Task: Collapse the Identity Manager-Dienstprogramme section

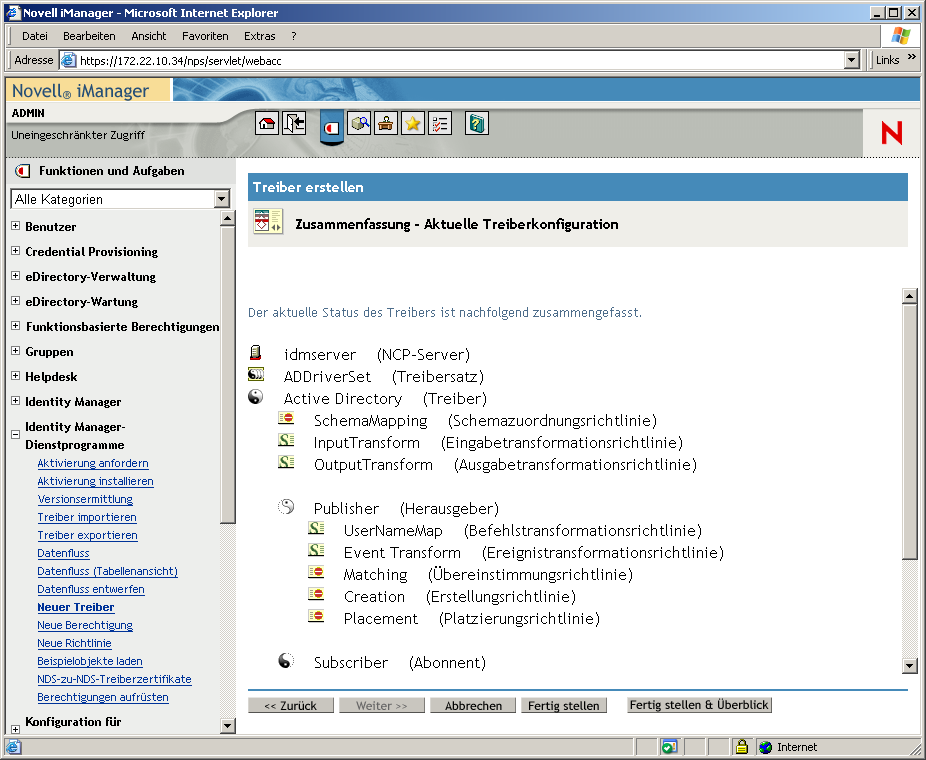Action: (x=14, y=434)
